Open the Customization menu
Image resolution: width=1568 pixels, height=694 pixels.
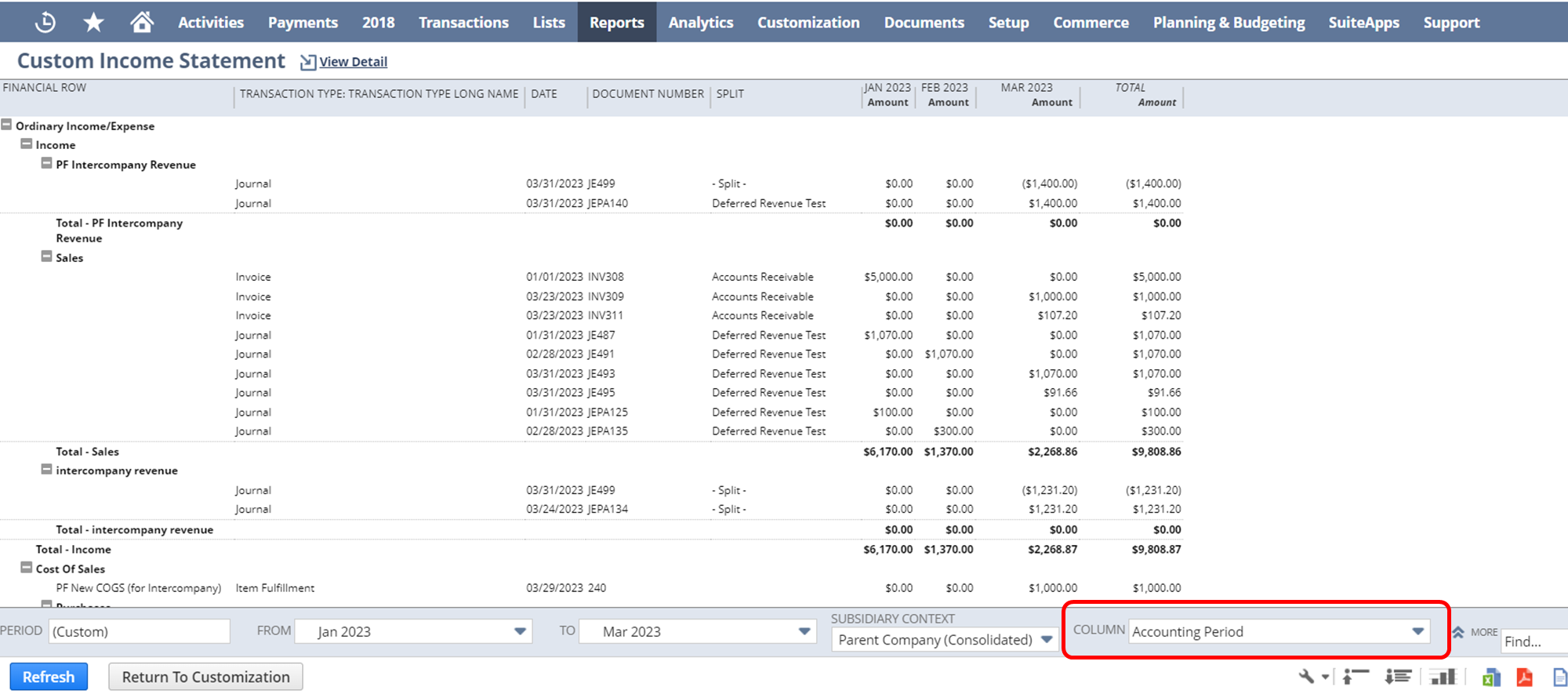pyautogui.click(x=808, y=23)
